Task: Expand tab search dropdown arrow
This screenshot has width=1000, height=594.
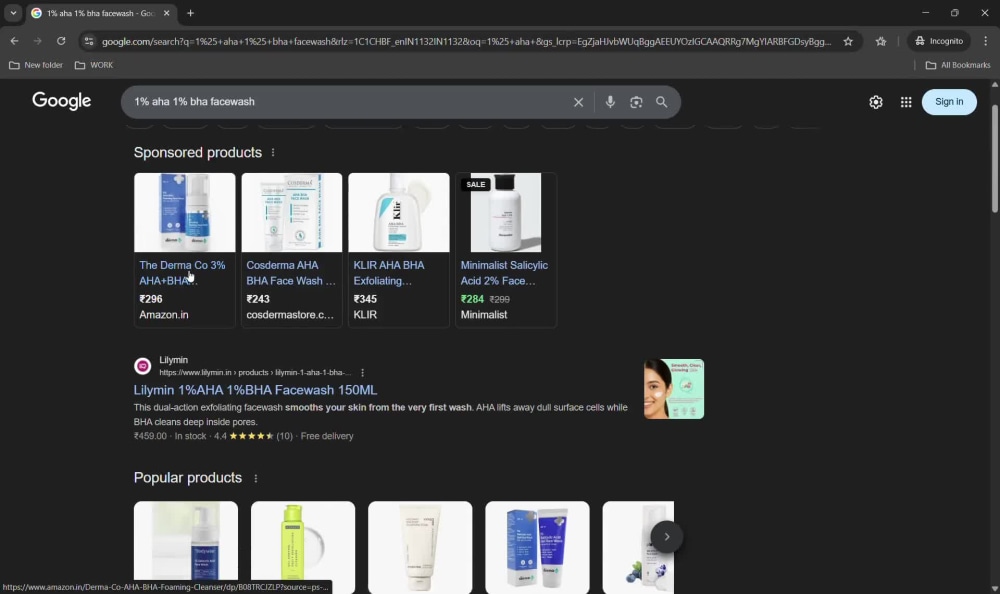Action: click(x=13, y=13)
